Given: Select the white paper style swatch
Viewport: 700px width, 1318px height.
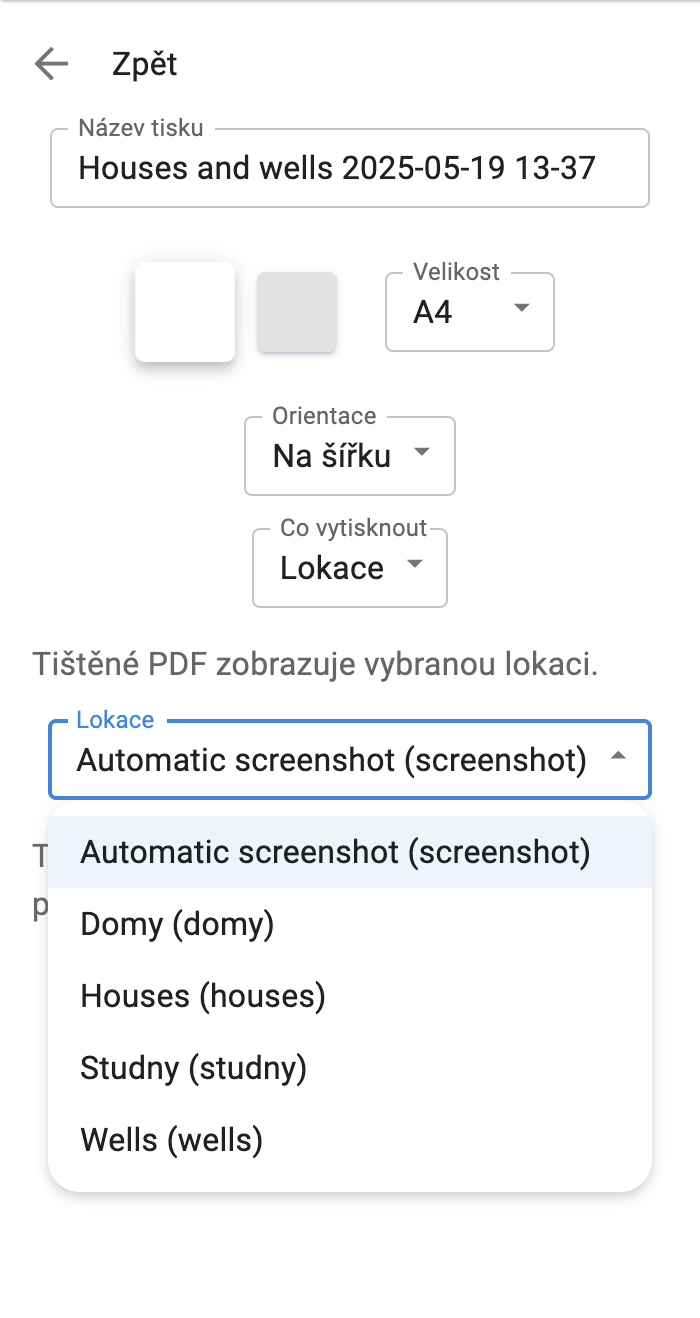Looking at the screenshot, I should tap(184, 311).
